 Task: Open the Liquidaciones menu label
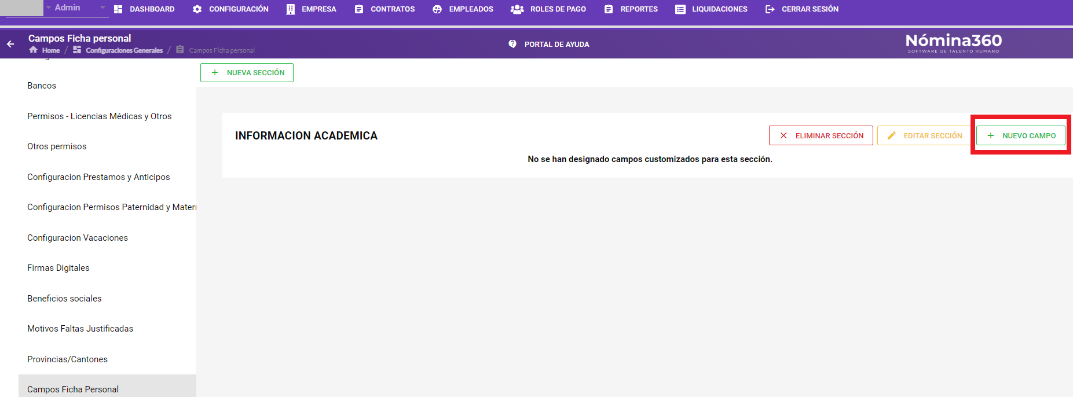pos(719,10)
